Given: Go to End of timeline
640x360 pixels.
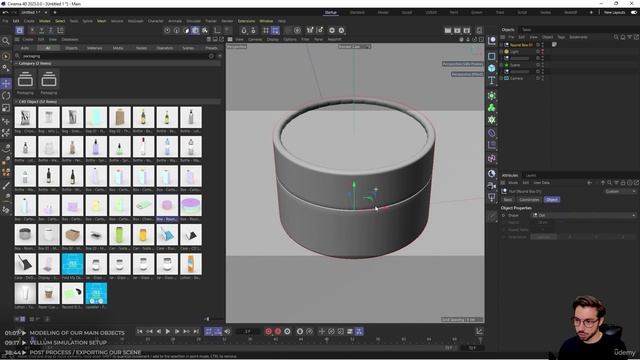Looking at the screenshot, I should (196, 331).
